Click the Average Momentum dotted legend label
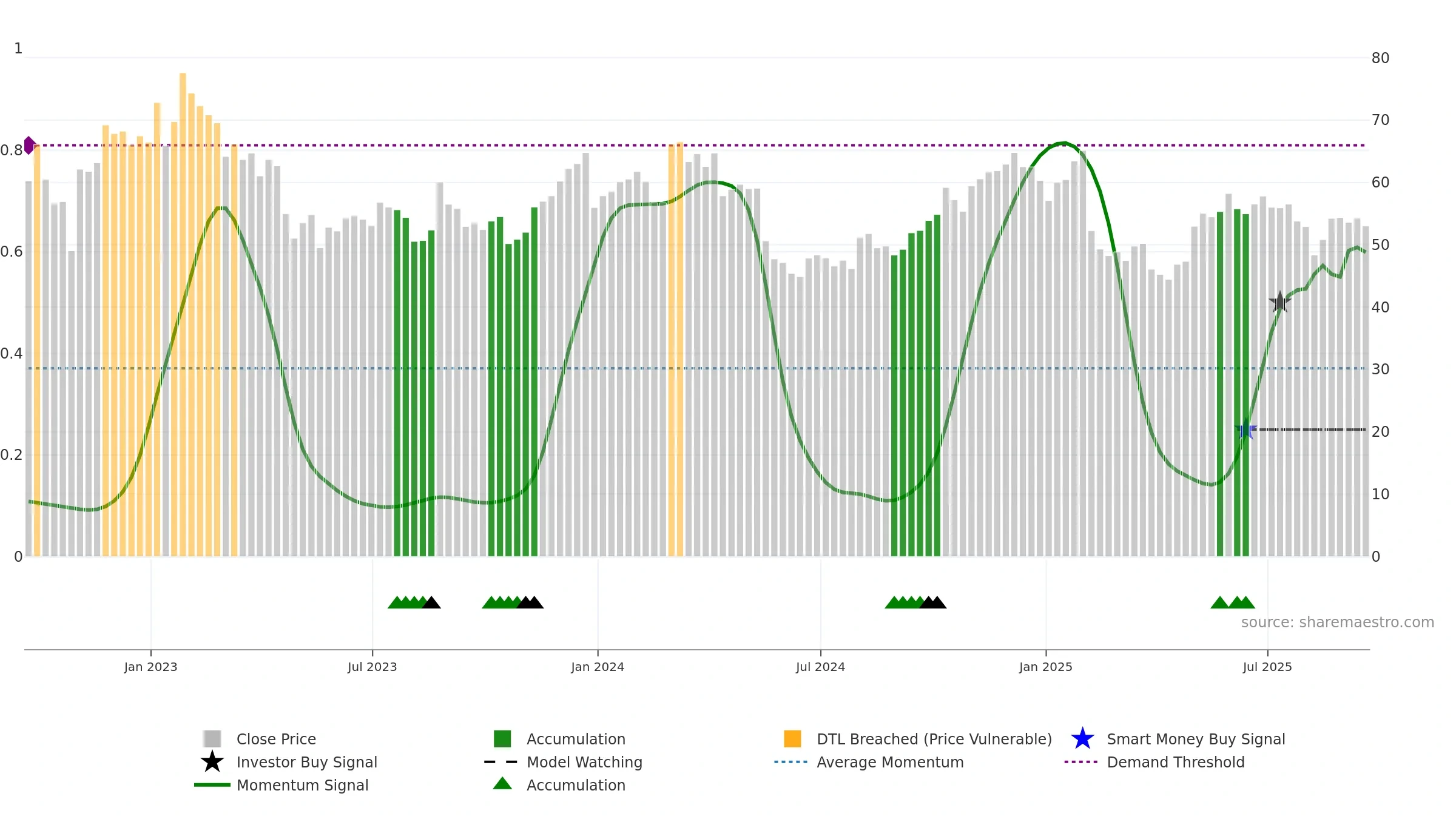 [890, 762]
